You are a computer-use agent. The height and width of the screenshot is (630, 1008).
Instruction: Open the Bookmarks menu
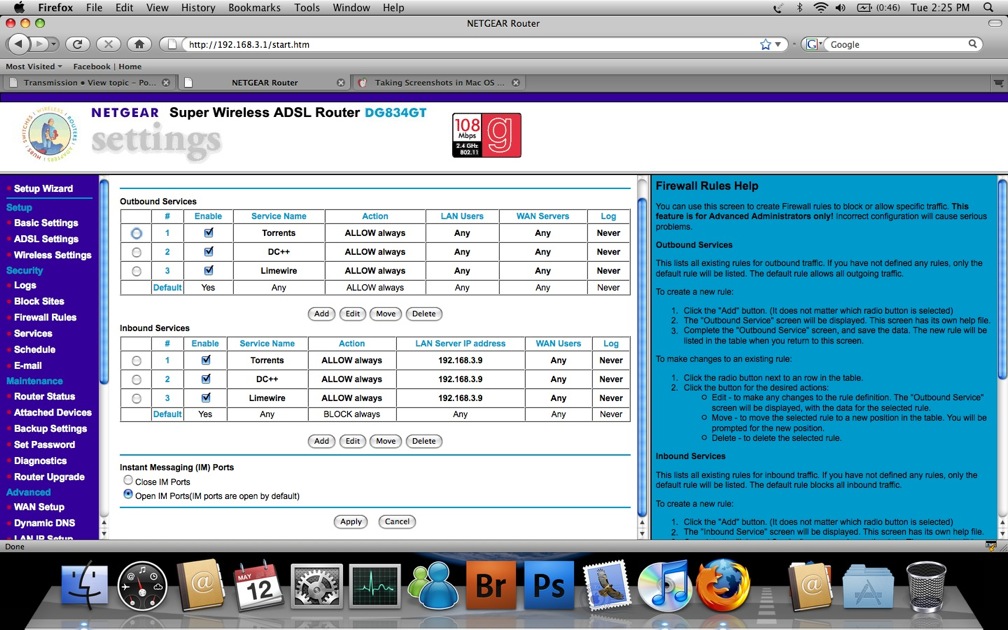tap(255, 8)
